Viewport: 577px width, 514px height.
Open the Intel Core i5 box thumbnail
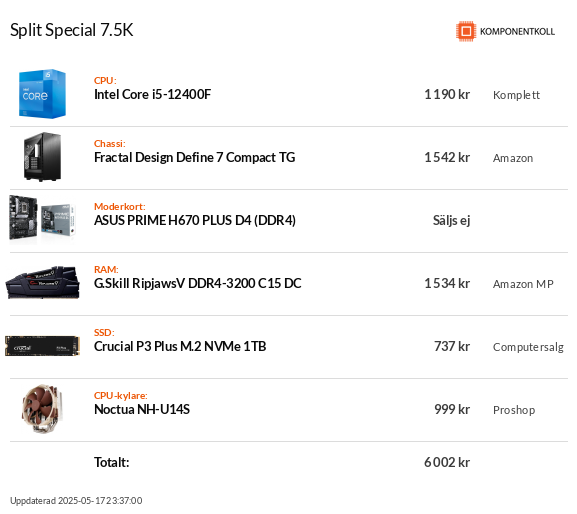point(42,94)
